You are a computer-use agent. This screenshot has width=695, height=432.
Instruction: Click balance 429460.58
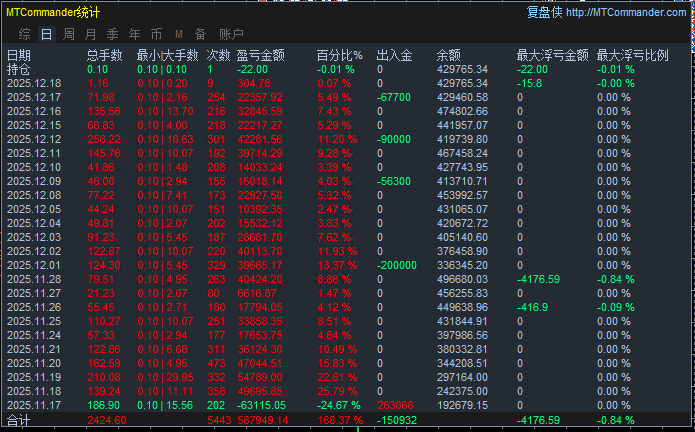click(462, 97)
